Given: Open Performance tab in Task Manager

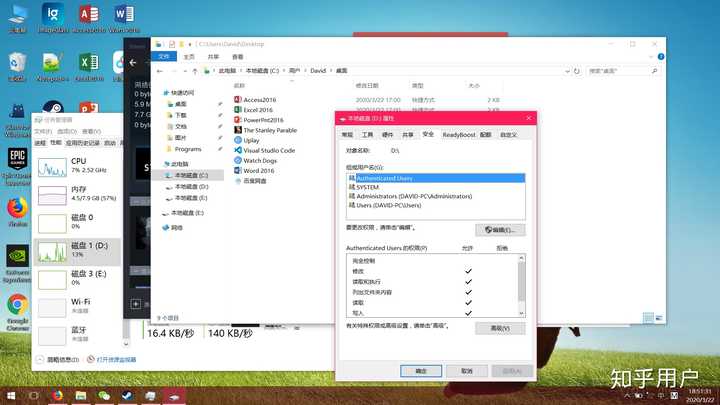Looking at the screenshot, I should pos(56,143).
